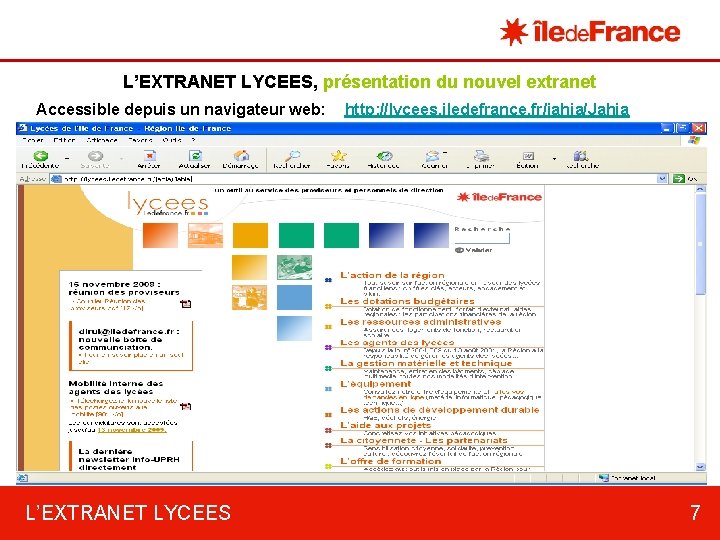Open Les ressources administratives link
This screenshot has width=720, height=540.
point(421,322)
